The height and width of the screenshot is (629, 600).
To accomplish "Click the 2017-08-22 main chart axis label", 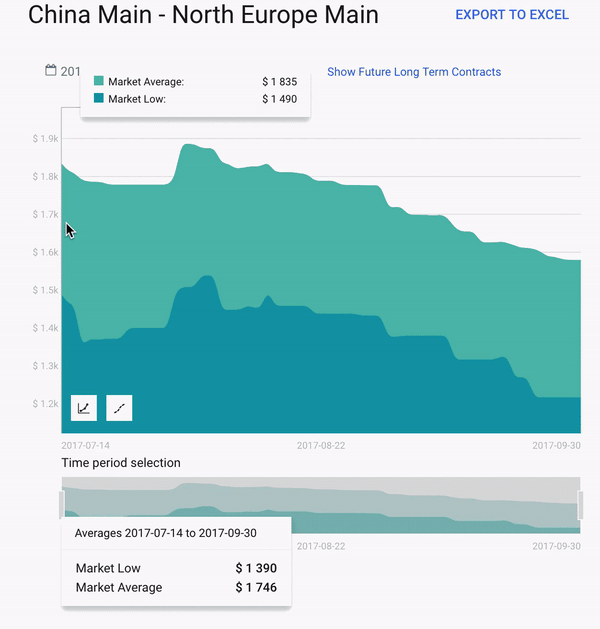I will pyautogui.click(x=321, y=445).
